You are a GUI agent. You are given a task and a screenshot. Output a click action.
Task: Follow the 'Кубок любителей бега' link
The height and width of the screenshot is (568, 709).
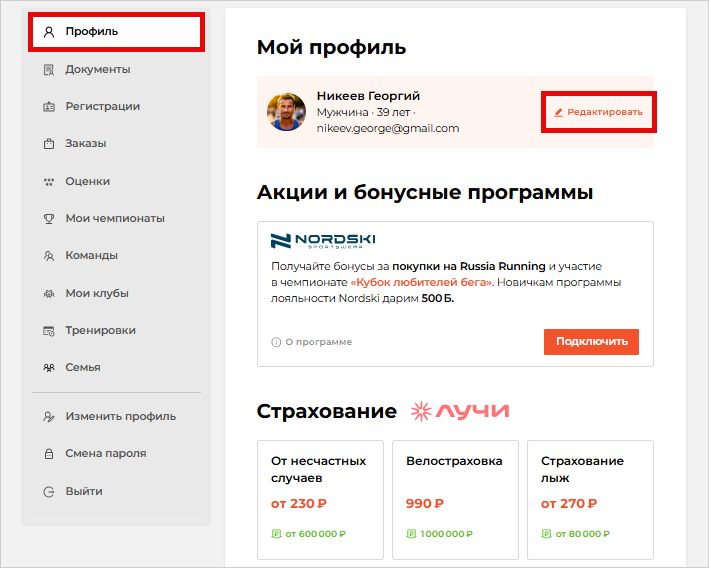434,283
